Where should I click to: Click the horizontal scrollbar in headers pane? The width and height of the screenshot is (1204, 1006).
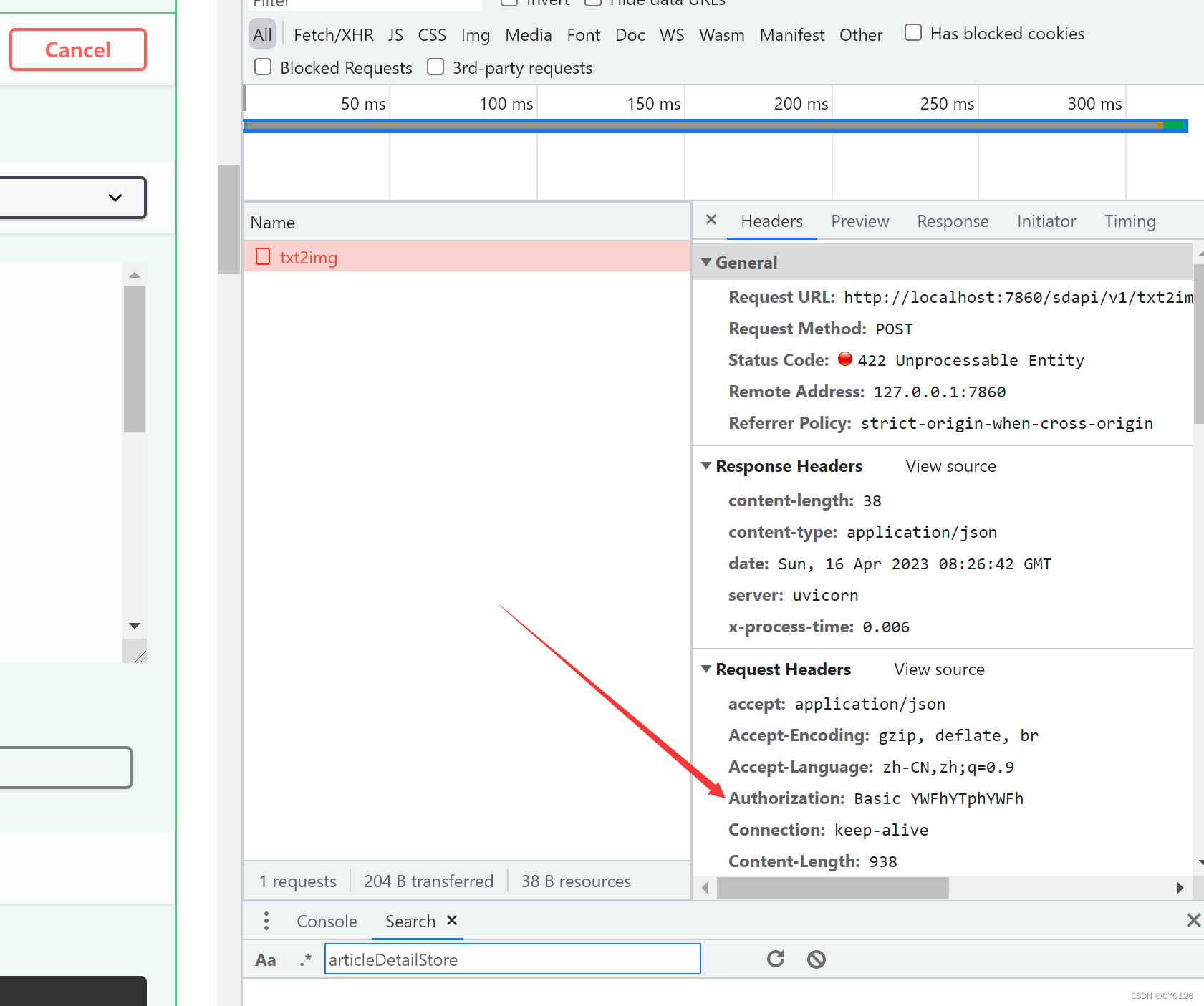click(x=832, y=888)
